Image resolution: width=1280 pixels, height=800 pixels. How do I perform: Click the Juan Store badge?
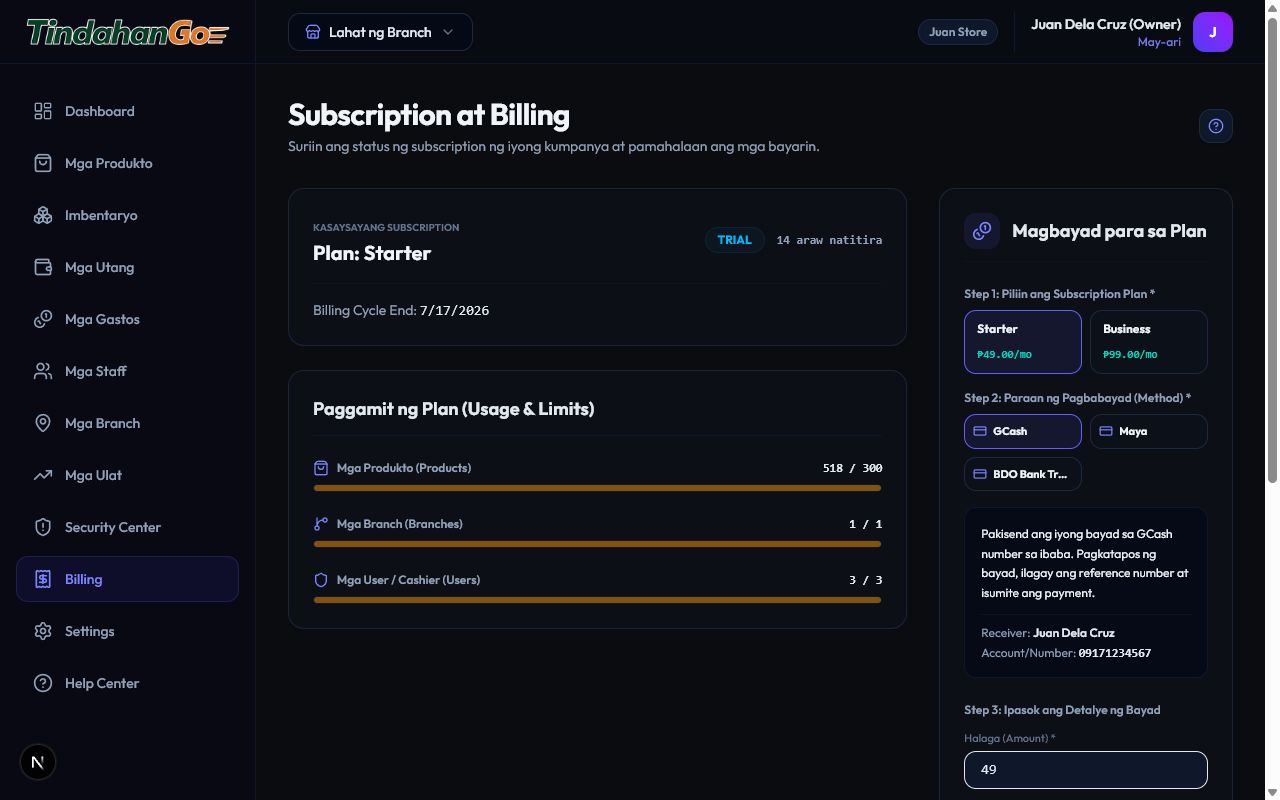(x=958, y=32)
